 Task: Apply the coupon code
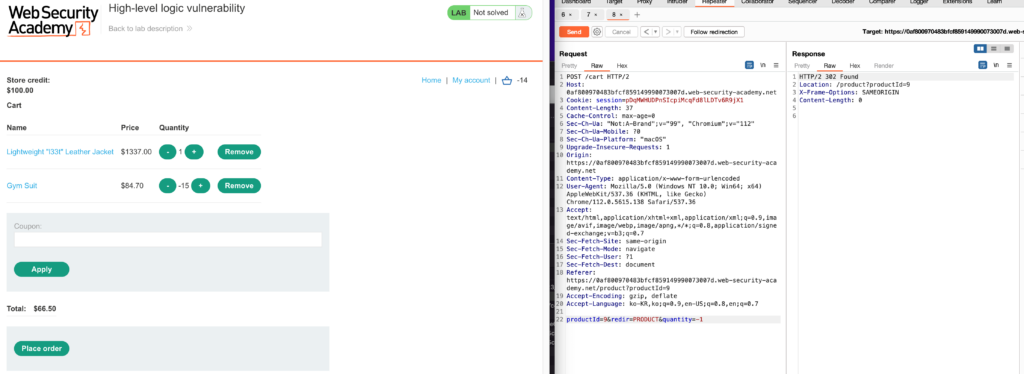(42, 269)
